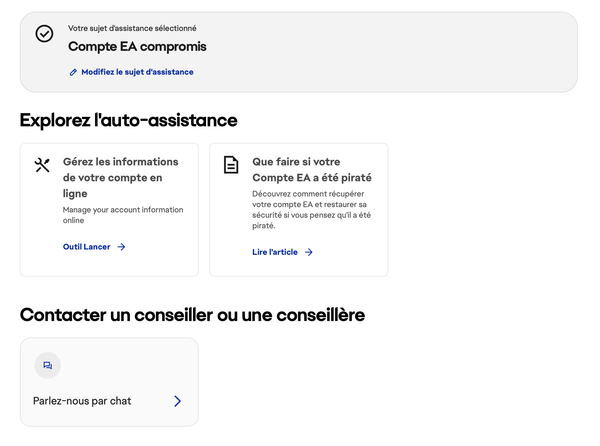Click the Découvrez comment récupérer description text
The height and width of the screenshot is (446, 600).
[311, 210]
